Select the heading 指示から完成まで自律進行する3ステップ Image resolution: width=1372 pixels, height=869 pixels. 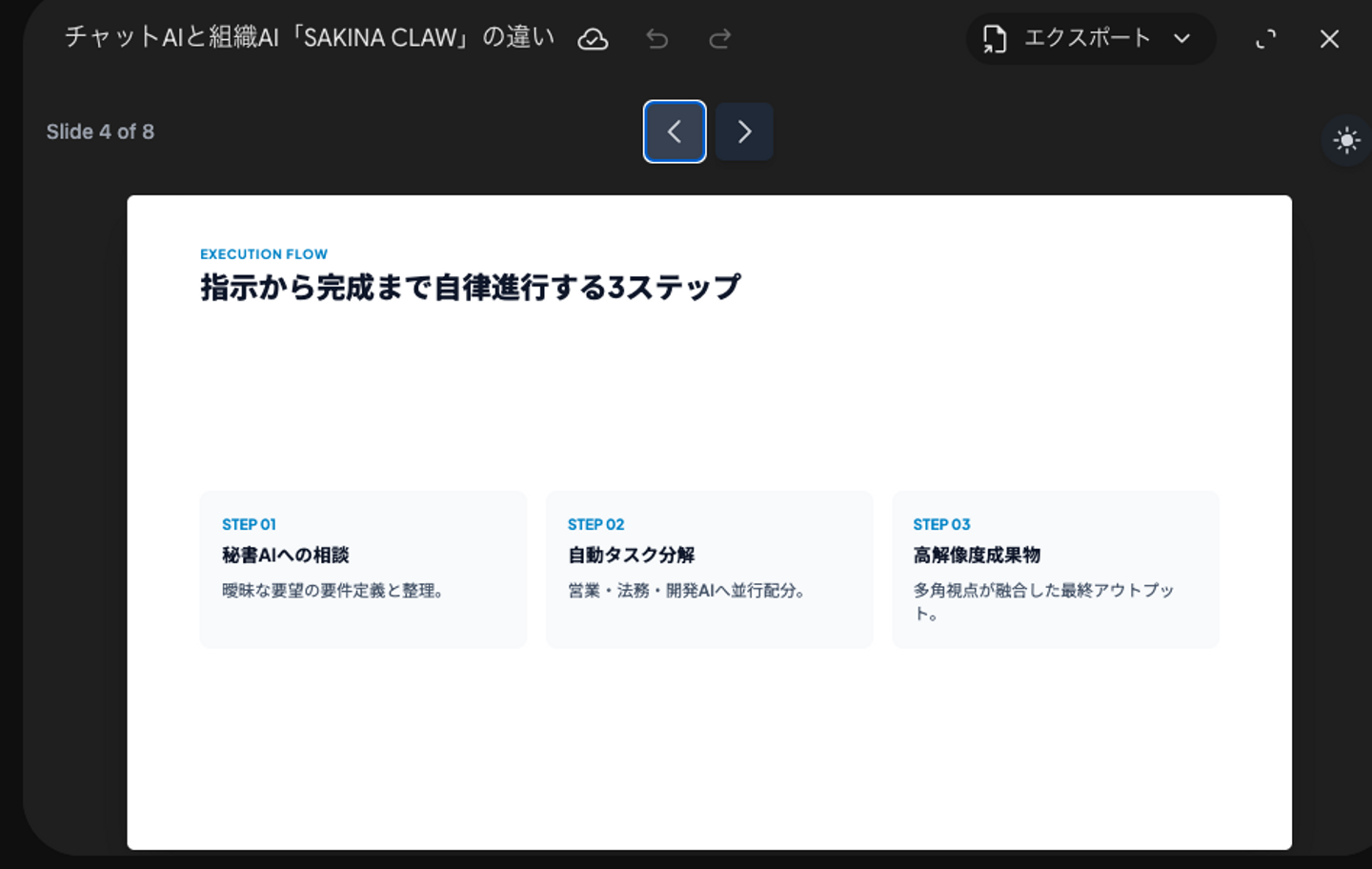click(471, 287)
